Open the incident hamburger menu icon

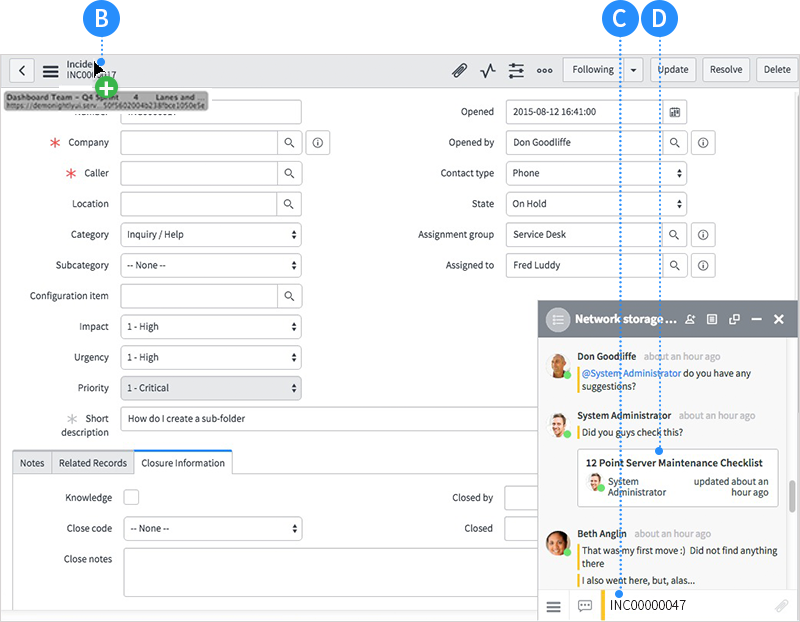[50, 70]
